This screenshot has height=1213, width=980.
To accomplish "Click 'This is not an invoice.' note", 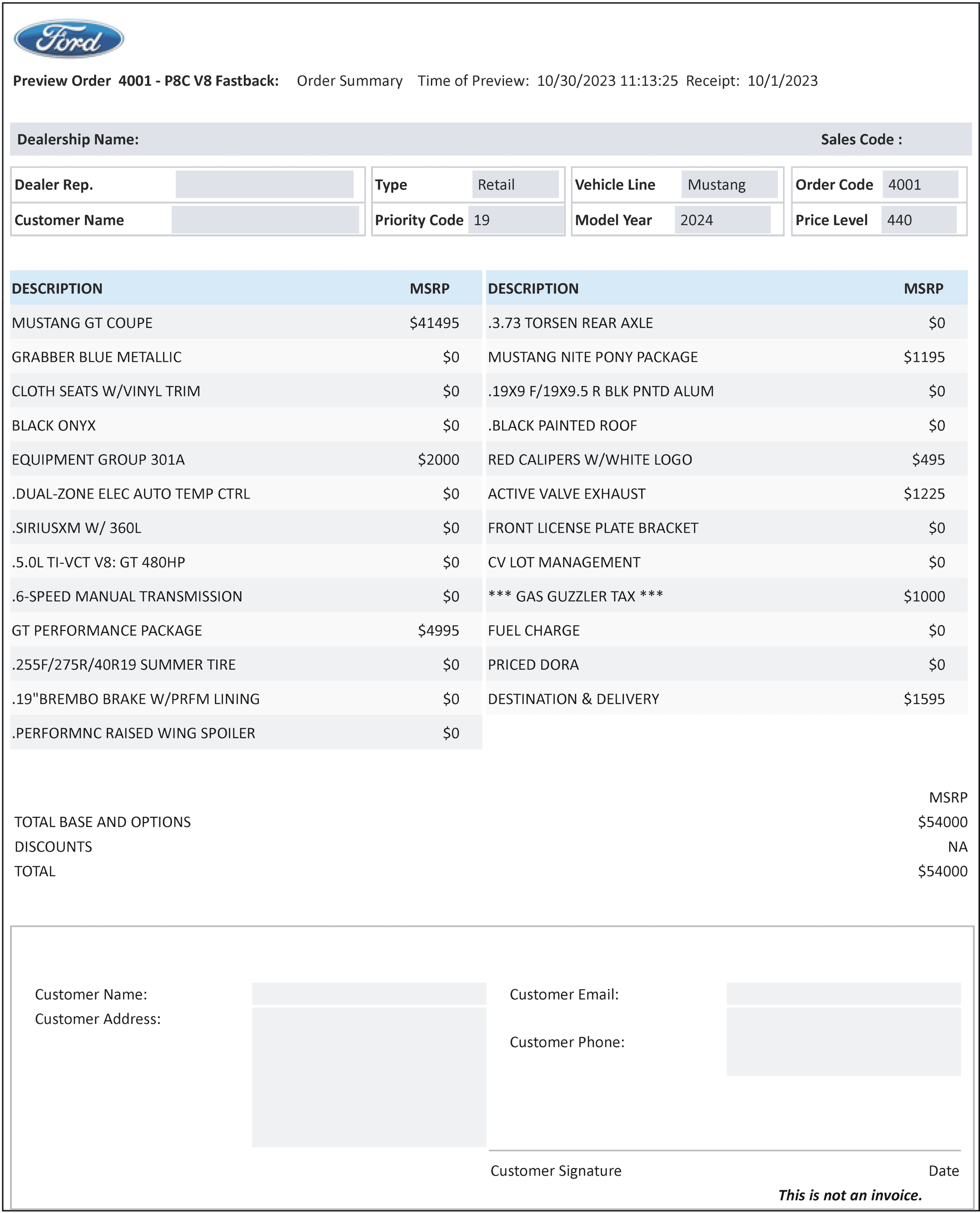I will tap(849, 1195).
